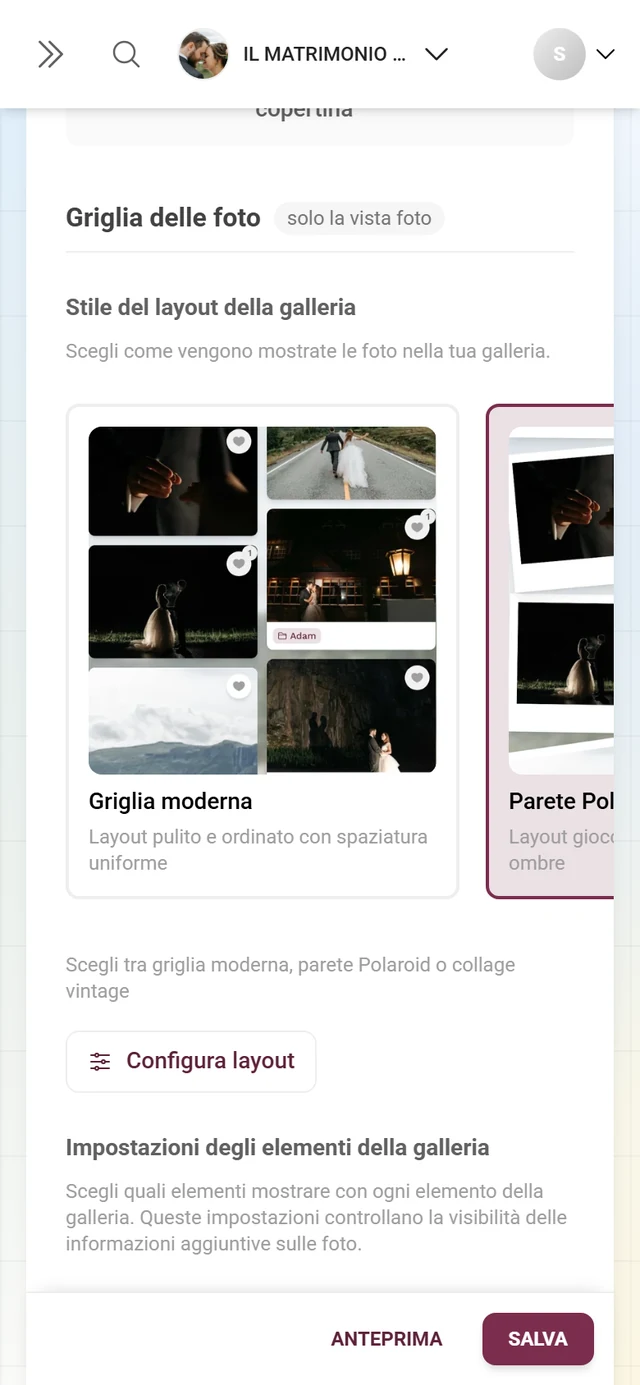Click the SALVA button
Screen dimensions: 640x1385
click(x=538, y=1339)
